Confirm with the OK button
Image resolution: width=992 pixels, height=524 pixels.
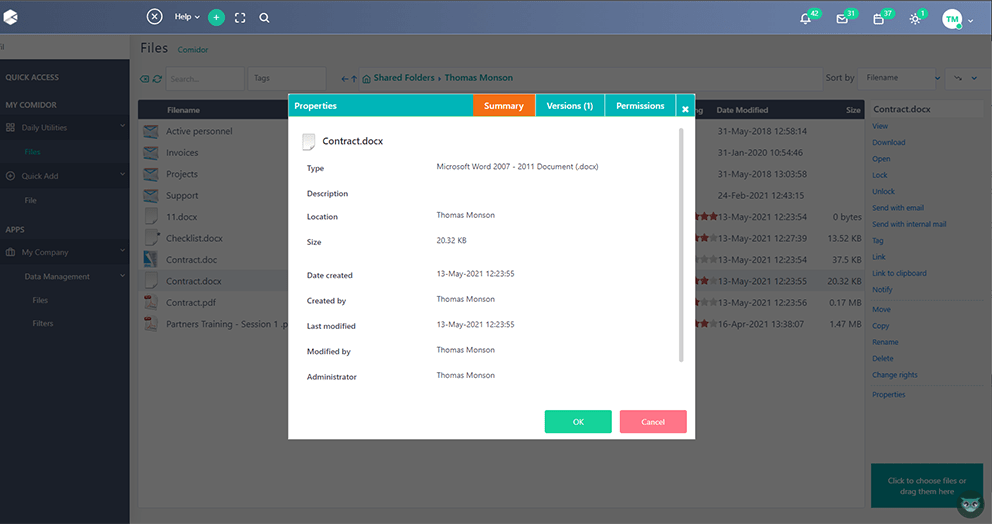pyautogui.click(x=578, y=421)
